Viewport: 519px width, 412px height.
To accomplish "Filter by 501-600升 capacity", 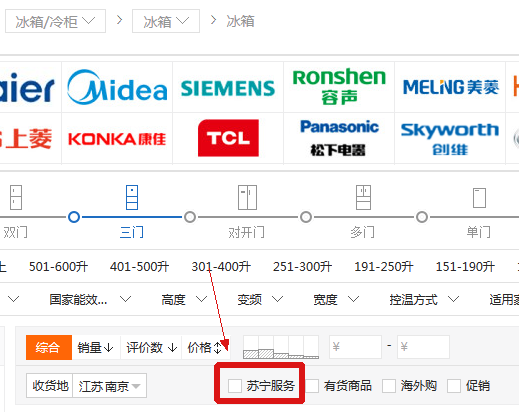I will 58,267.
